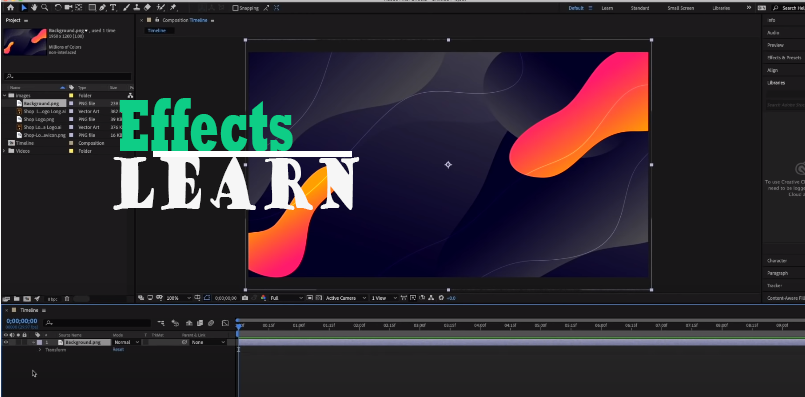Open the Align panel on right
The width and height of the screenshot is (805, 397).
click(x=772, y=70)
